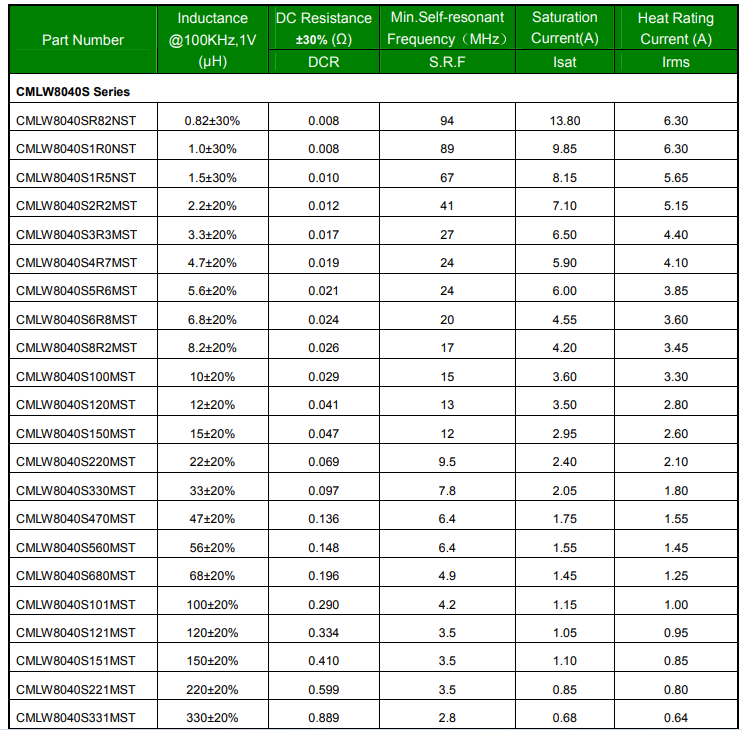742x730 pixels.
Task: Click the Part Number column header
Action: [83, 40]
